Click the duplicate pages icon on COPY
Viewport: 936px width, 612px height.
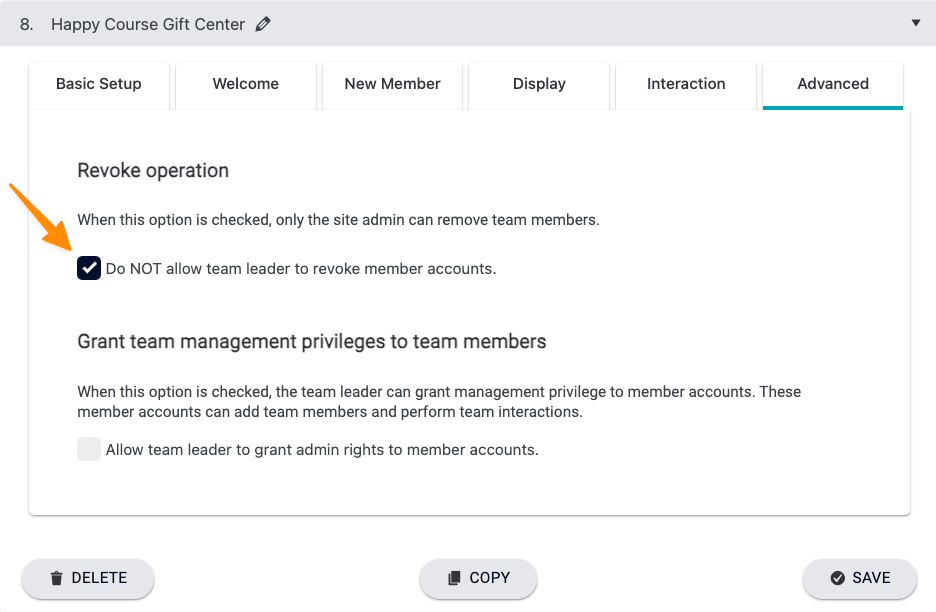click(x=454, y=578)
